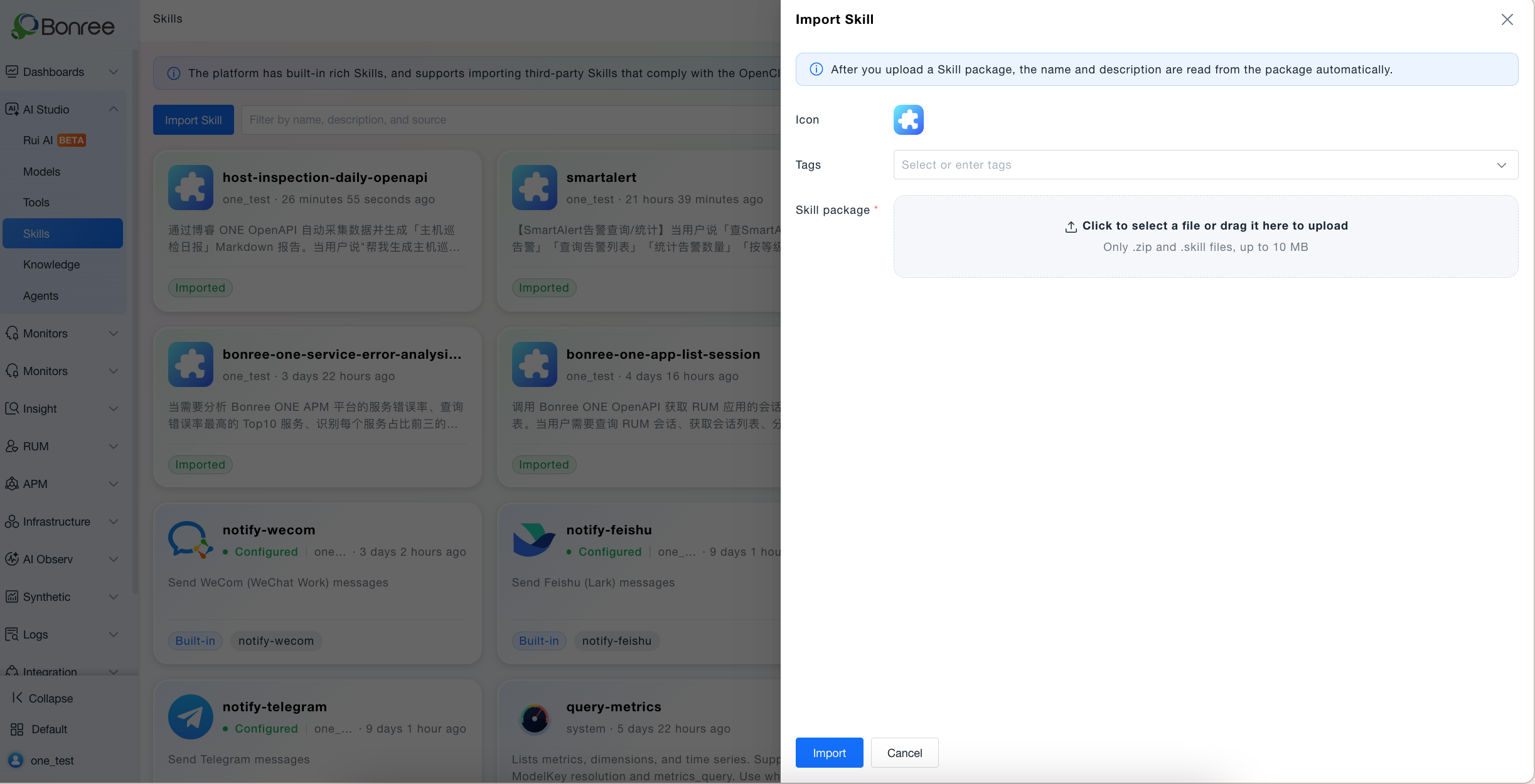Change the skill icon in Import Skill
This screenshot has height=784, width=1535.
coord(908,120)
